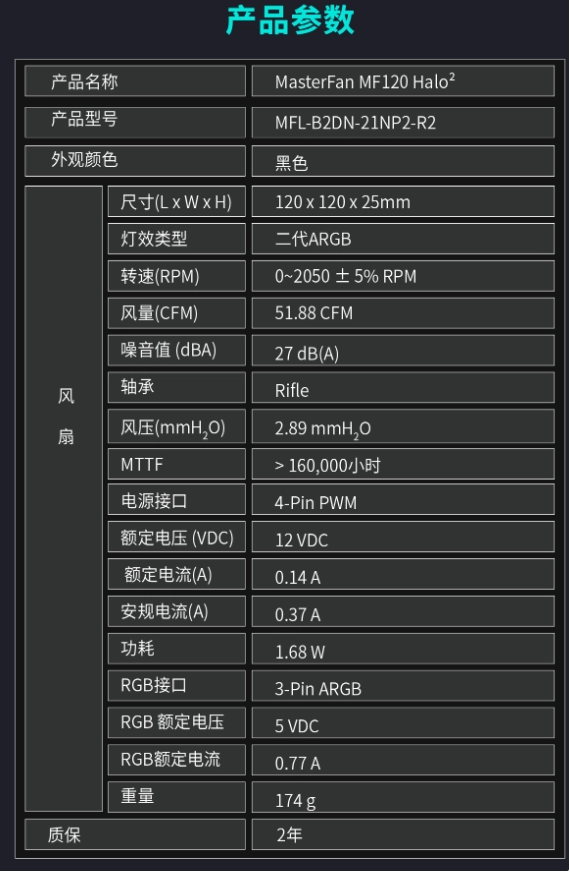This screenshot has height=872, width=570.
Task: Select the 产品名称 label cell
Action: click(x=135, y=81)
